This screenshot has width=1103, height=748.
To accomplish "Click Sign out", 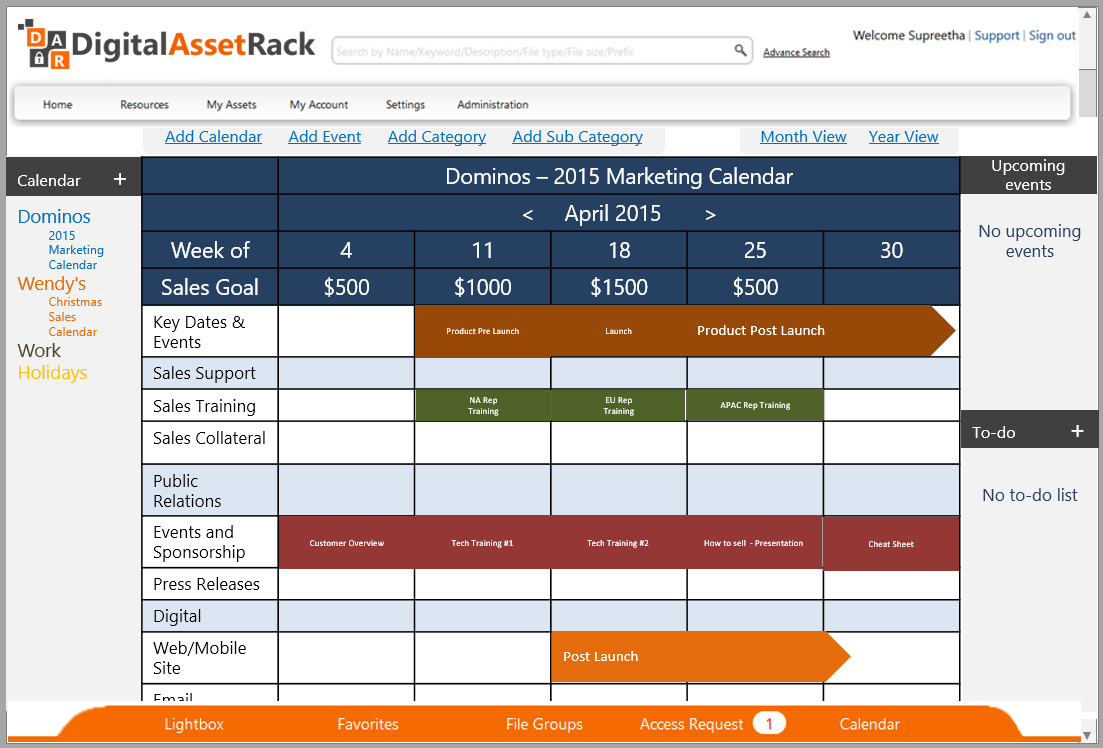I will coord(1052,35).
